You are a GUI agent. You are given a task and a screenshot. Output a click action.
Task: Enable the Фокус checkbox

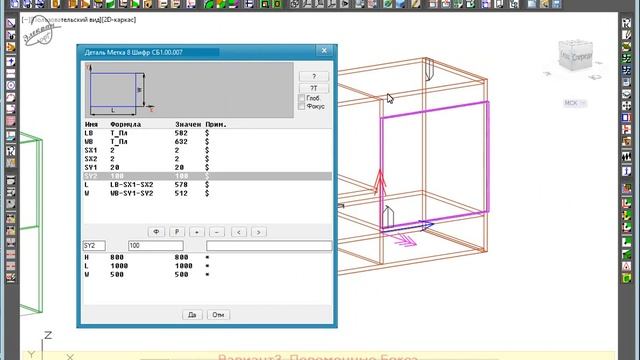coord(301,106)
